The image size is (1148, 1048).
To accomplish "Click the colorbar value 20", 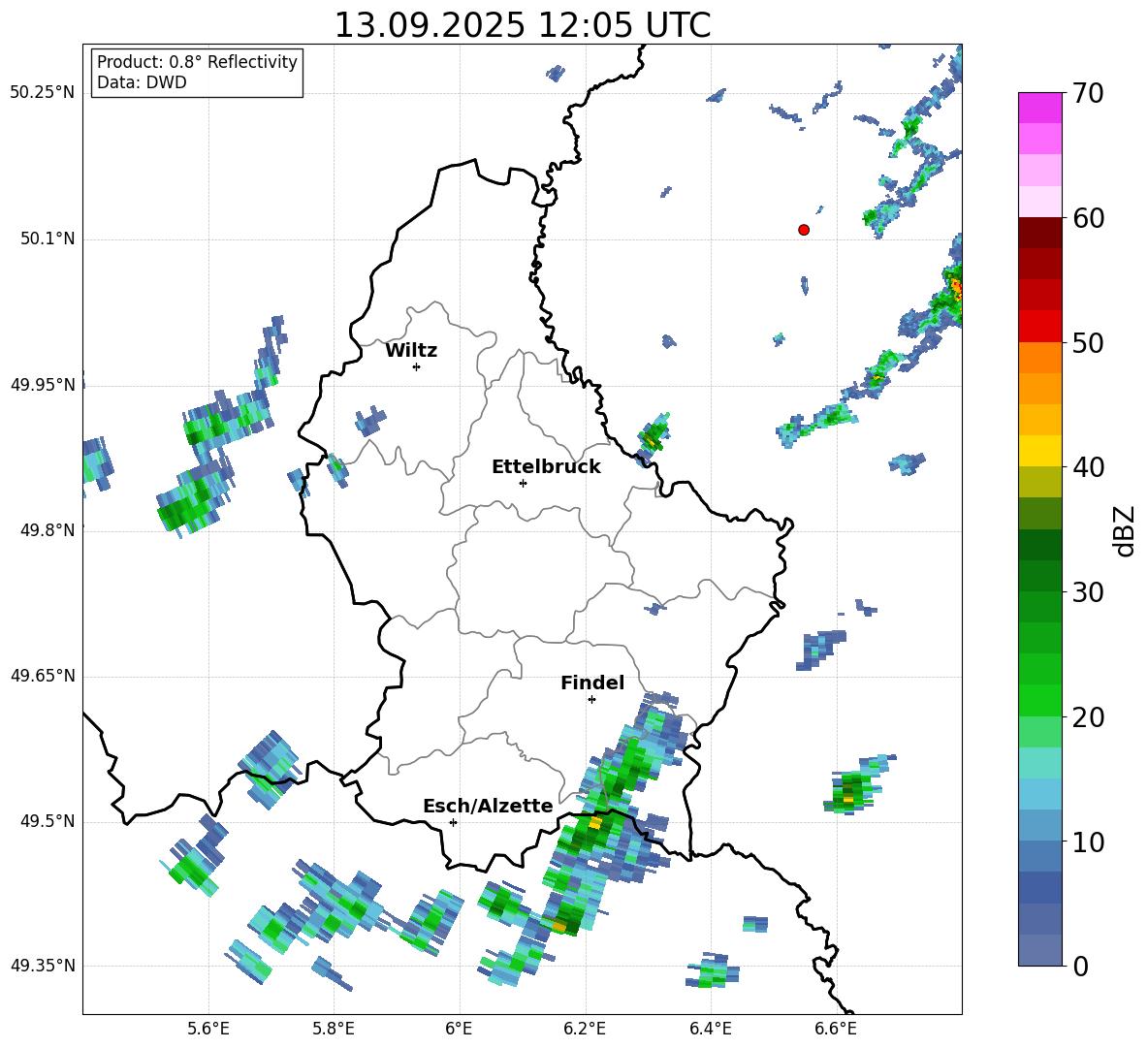I will coord(1088,717).
